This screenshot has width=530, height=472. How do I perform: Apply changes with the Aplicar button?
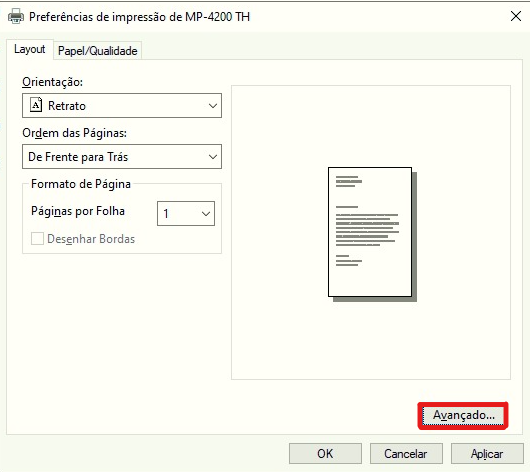(487, 453)
